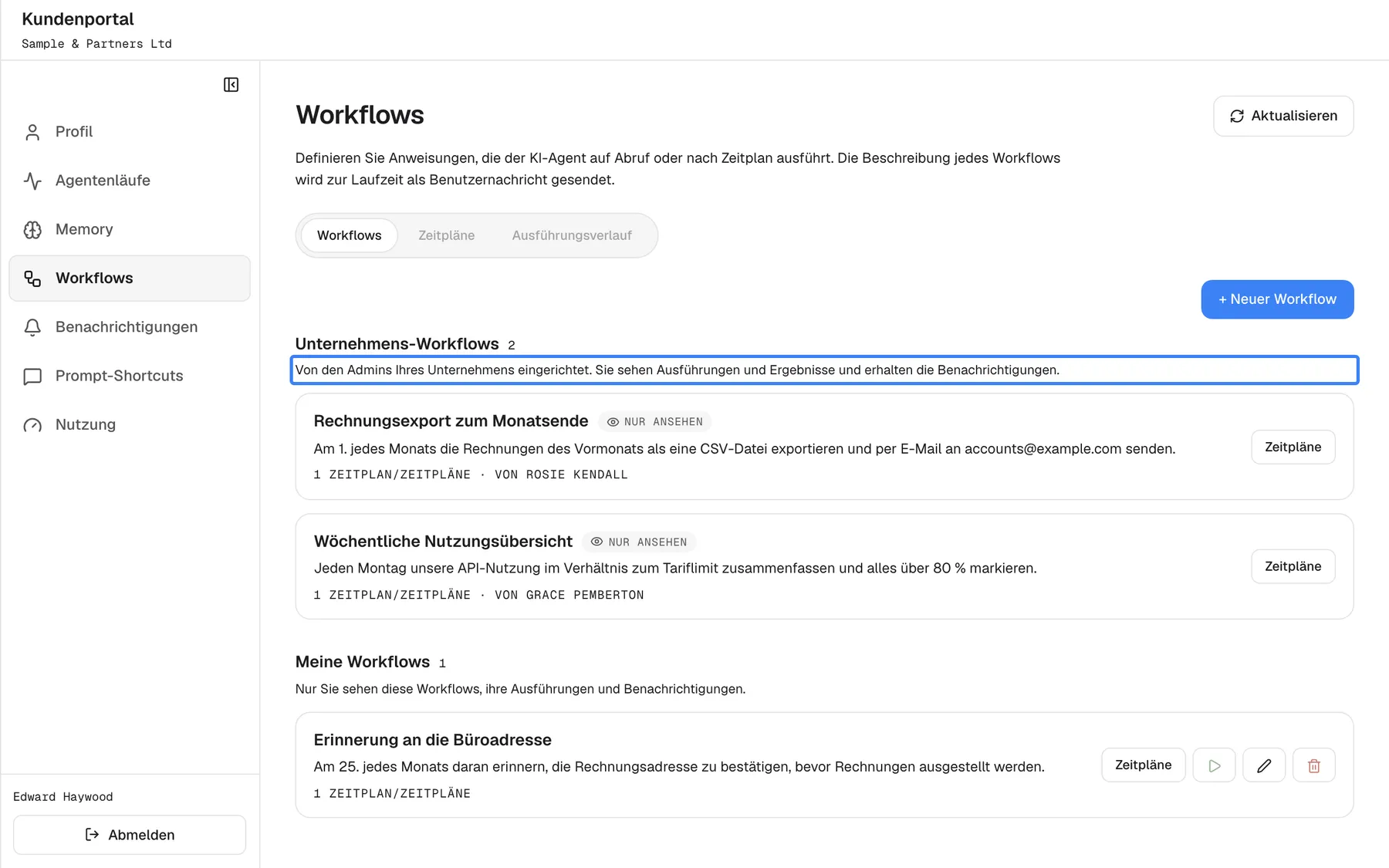The height and width of the screenshot is (868, 1389).
Task: Click the Prompt-Shortcuts chat icon
Action: (x=32, y=377)
